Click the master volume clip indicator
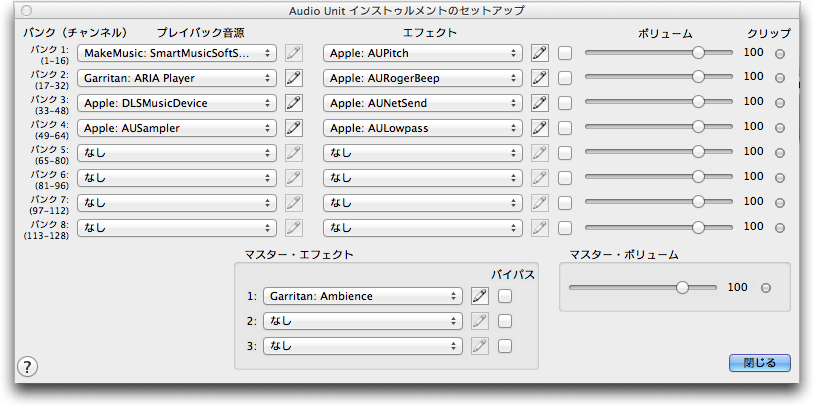Image resolution: width=814 pixels, height=407 pixels. (766, 288)
